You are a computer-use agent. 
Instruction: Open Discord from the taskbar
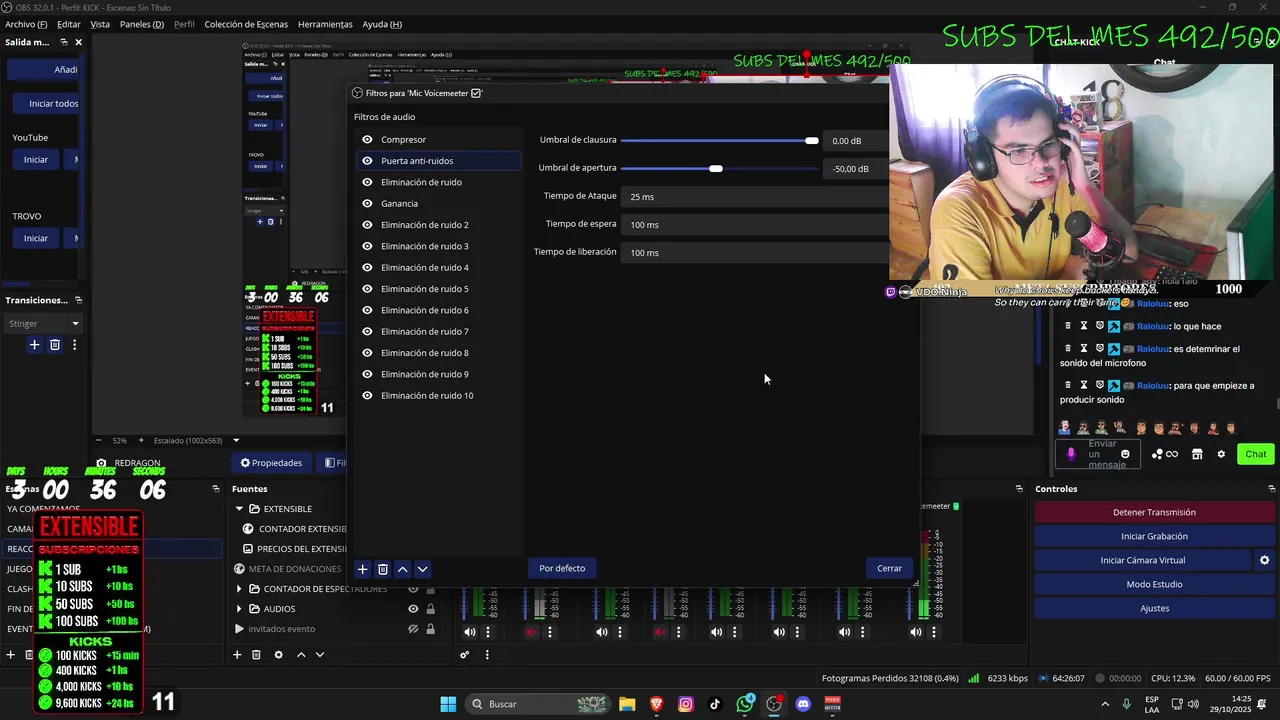coord(803,704)
